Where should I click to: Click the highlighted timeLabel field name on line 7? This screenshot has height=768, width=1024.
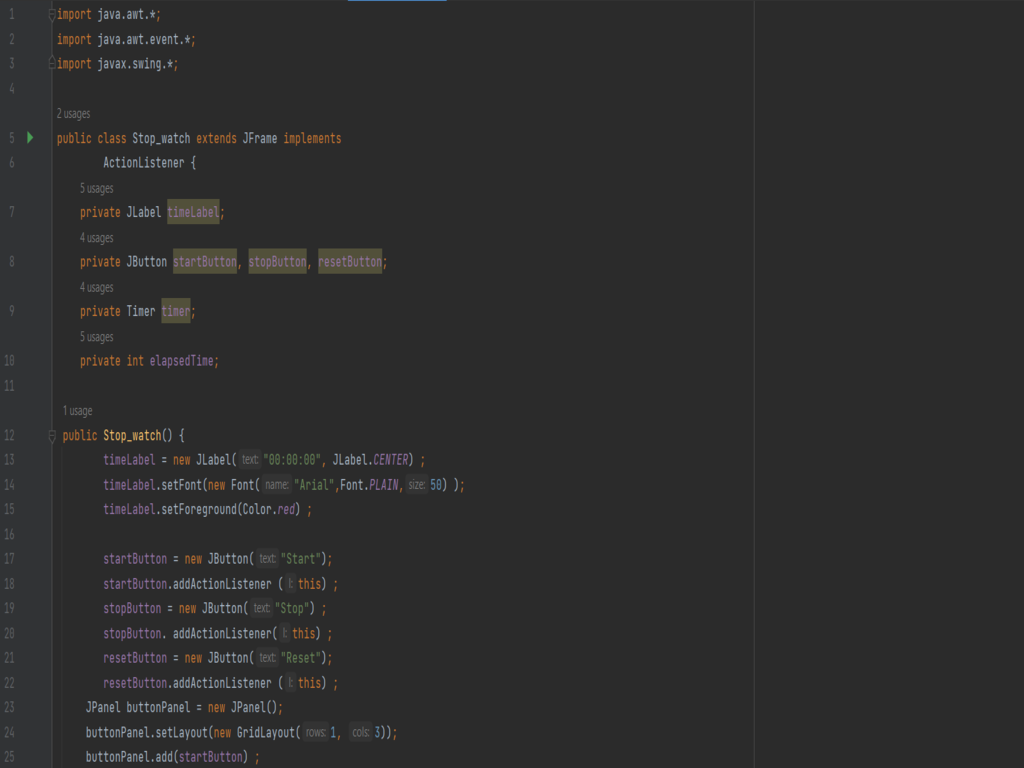click(193, 212)
